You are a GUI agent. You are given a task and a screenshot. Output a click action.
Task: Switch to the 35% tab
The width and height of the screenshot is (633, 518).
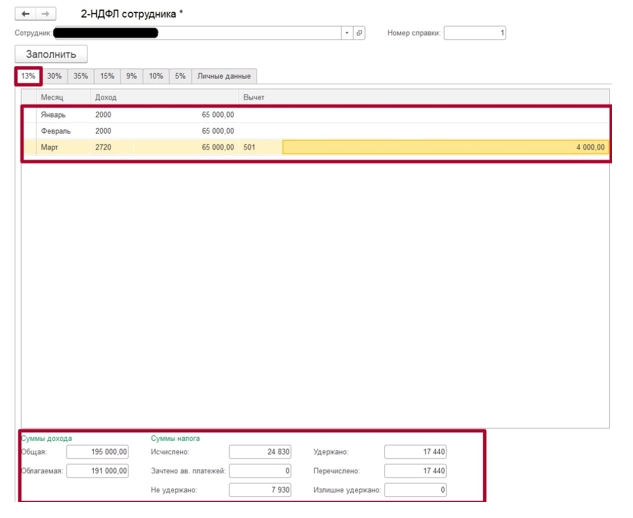[81, 76]
